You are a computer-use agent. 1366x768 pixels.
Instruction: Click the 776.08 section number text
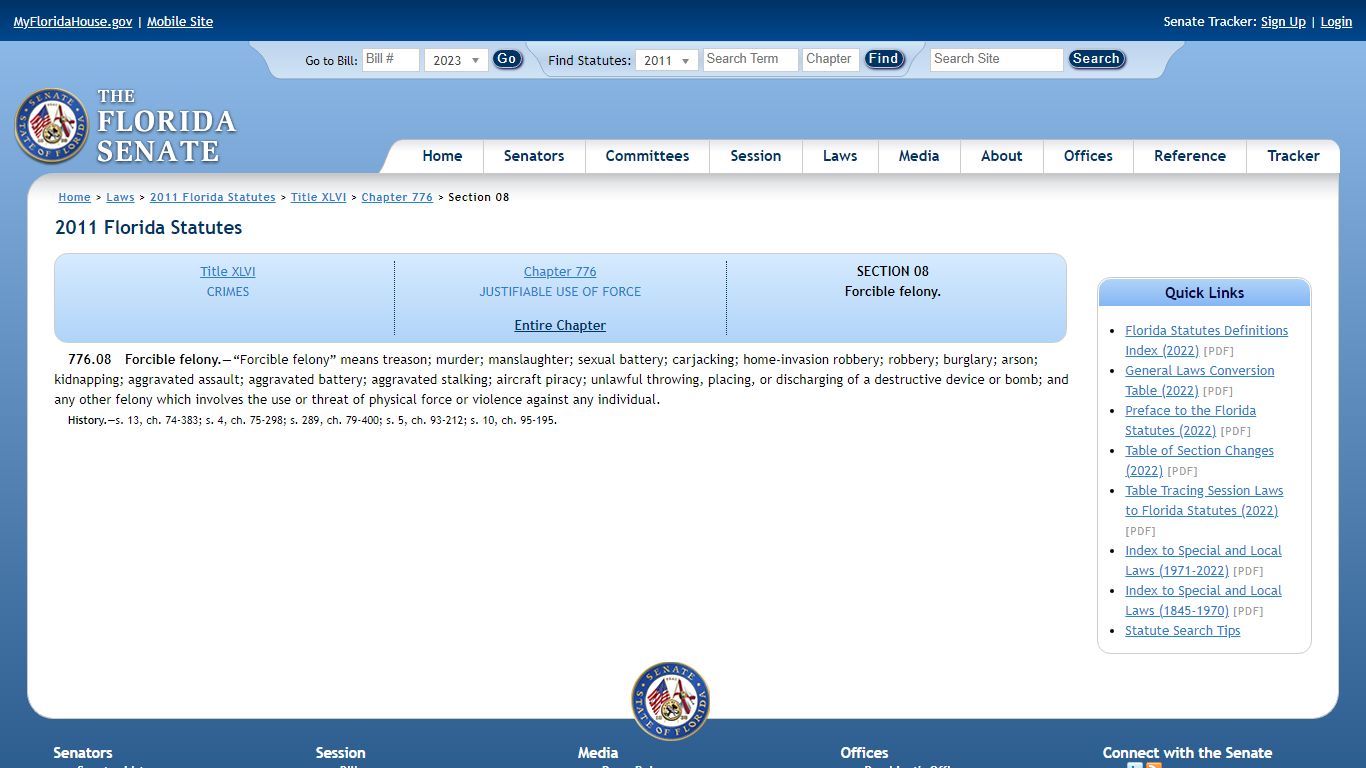[90, 359]
